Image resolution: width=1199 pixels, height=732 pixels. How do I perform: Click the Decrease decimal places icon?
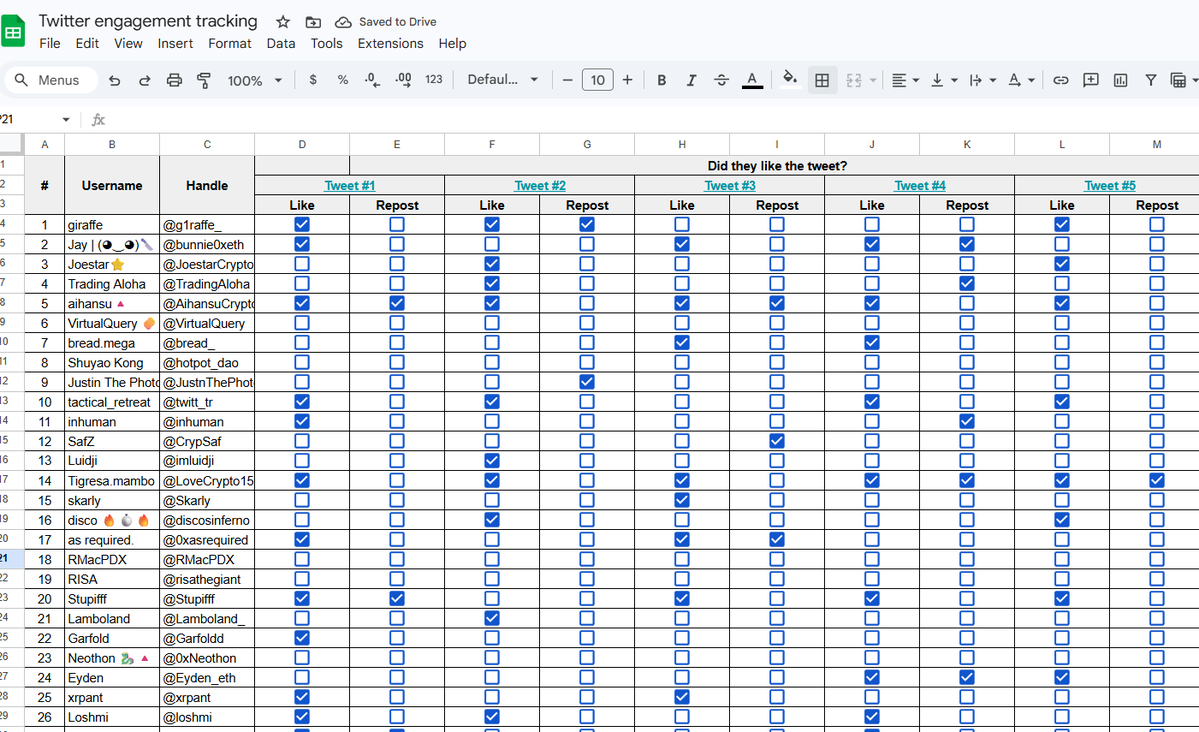372,80
